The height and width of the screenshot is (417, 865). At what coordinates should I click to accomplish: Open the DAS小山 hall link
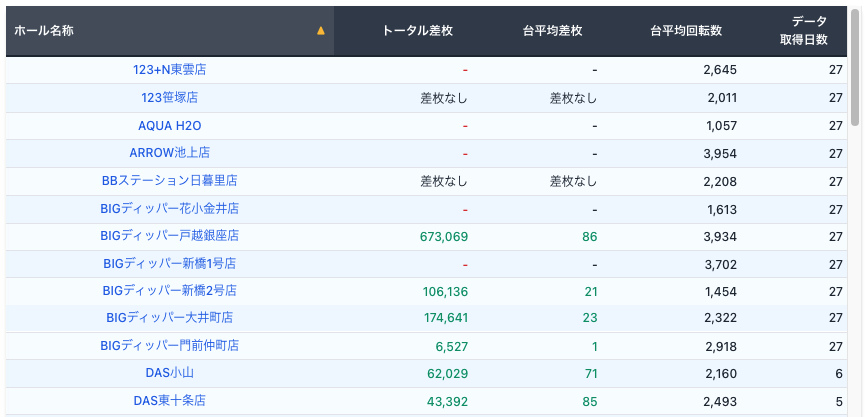(x=169, y=373)
